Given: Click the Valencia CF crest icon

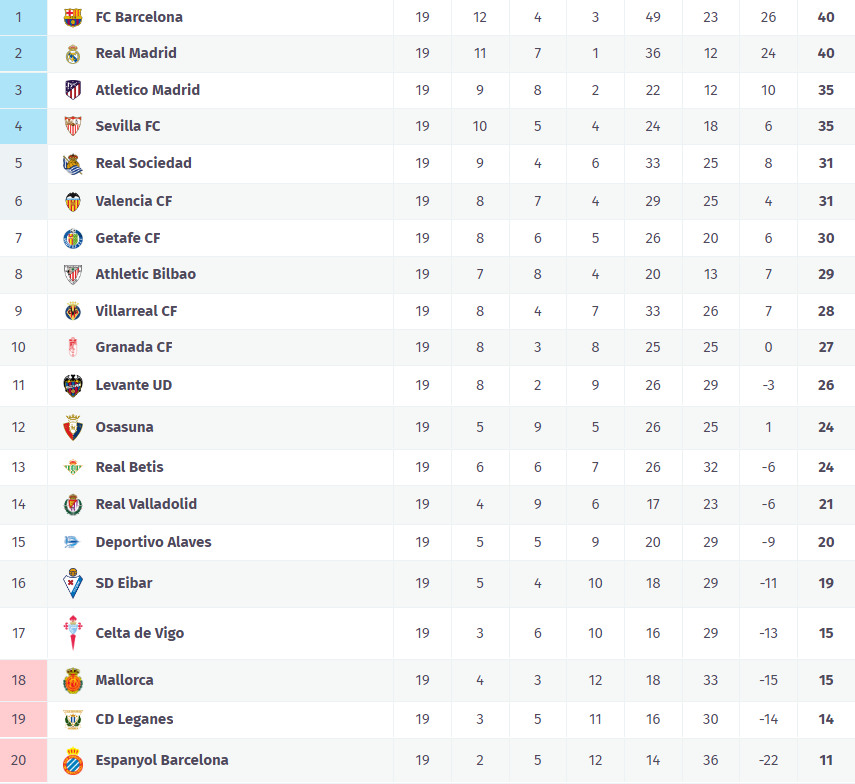Looking at the screenshot, I should pyautogui.click(x=73, y=201).
